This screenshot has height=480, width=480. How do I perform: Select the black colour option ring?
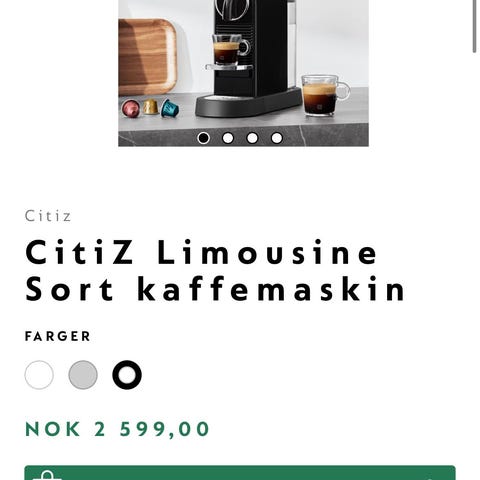click(127, 375)
